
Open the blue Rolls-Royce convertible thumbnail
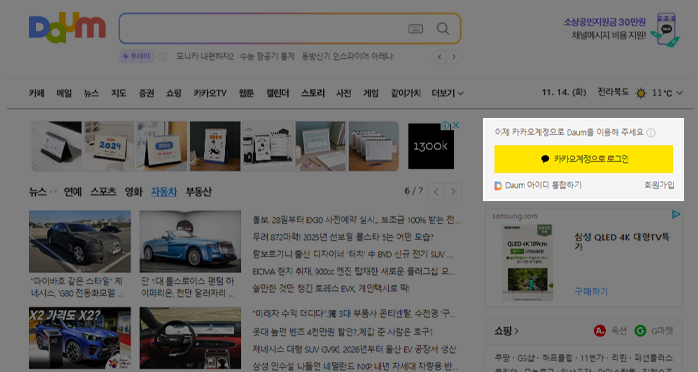point(190,242)
